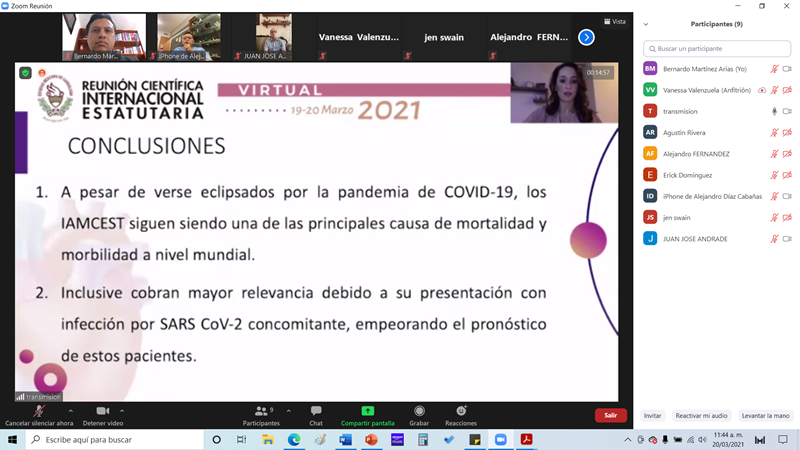This screenshot has width=800, height=450.
Task: Select Vanessa Valenzuela (Anfitrión) in participant list
Action: (717, 90)
